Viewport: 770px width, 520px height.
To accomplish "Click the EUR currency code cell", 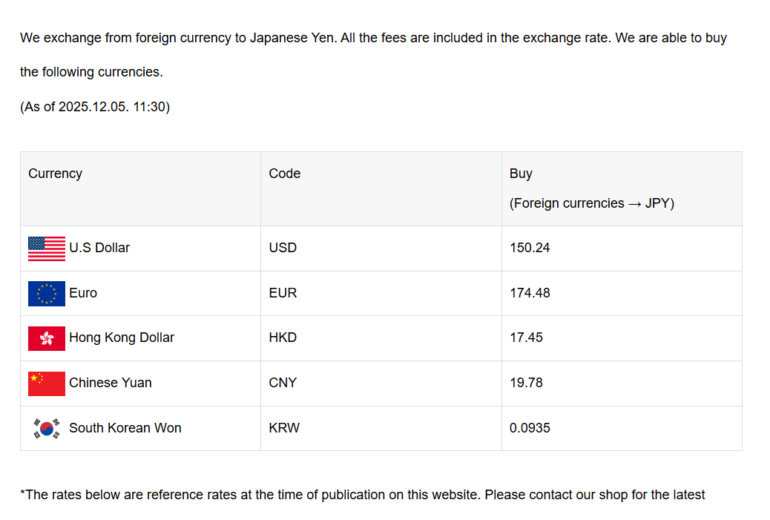I will [283, 293].
